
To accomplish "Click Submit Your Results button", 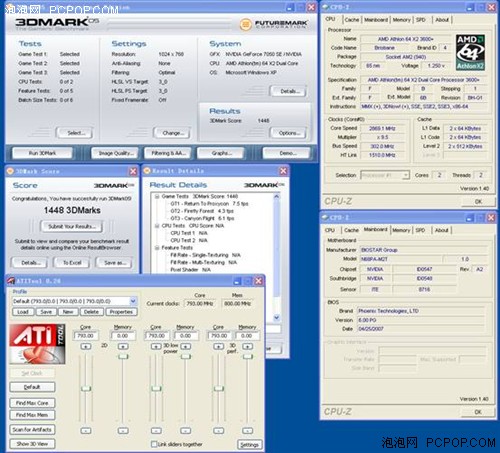I will pos(72,226).
